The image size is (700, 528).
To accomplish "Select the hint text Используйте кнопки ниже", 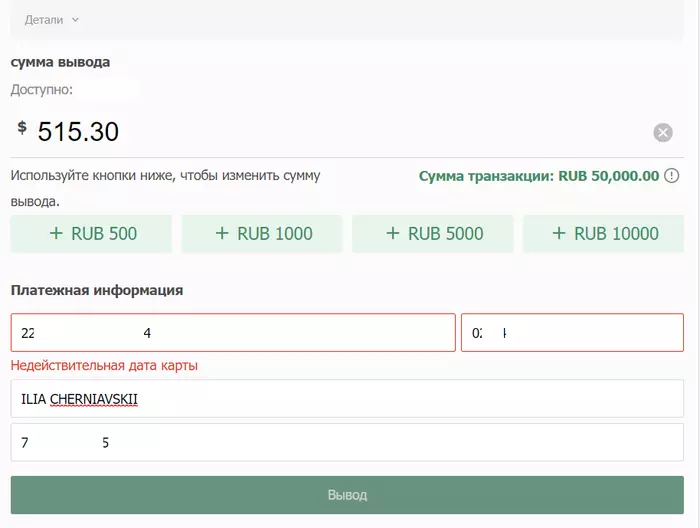I will (165, 188).
